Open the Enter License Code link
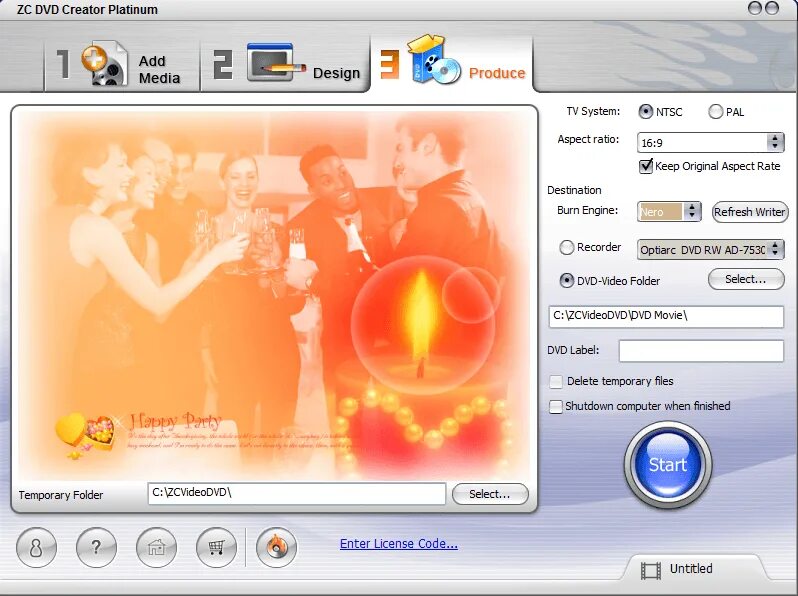This screenshot has width=798, height=596. pos(398,544)
